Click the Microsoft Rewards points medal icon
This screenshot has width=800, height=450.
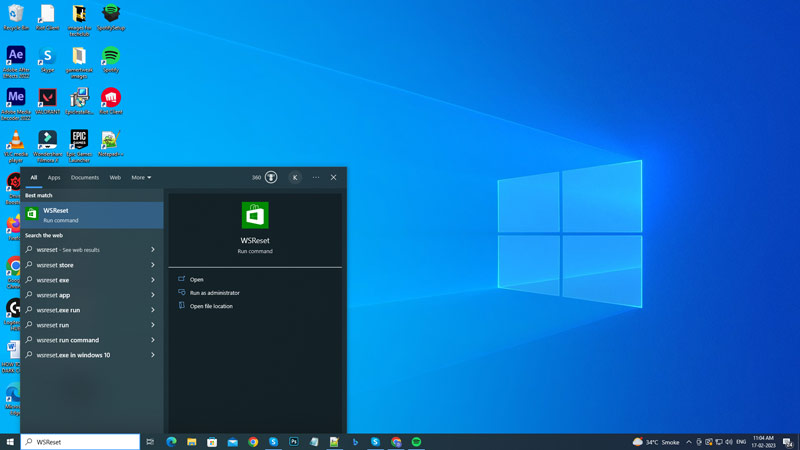271,177
